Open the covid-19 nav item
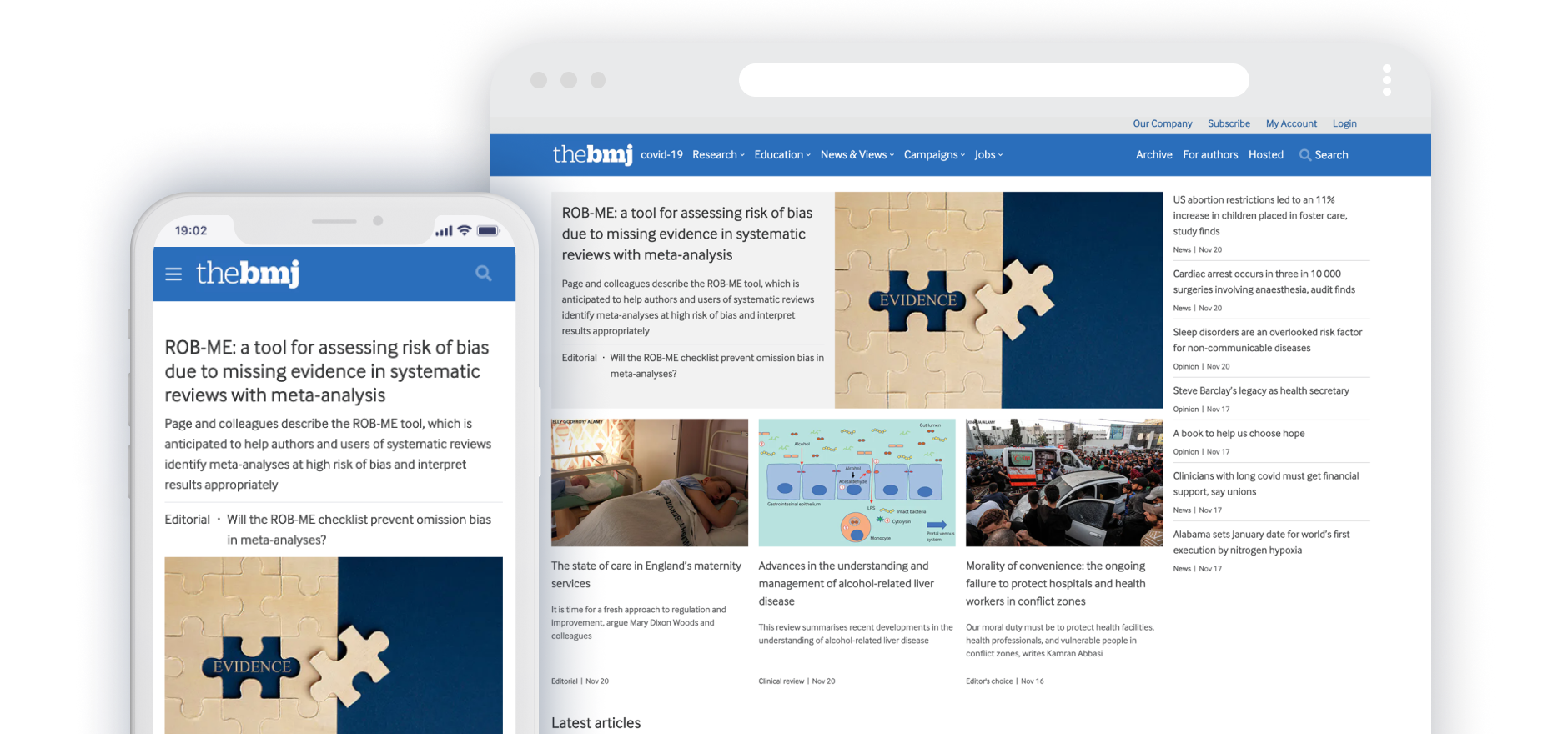Viewport: 1568px width, 734px height. coord(661,155)
